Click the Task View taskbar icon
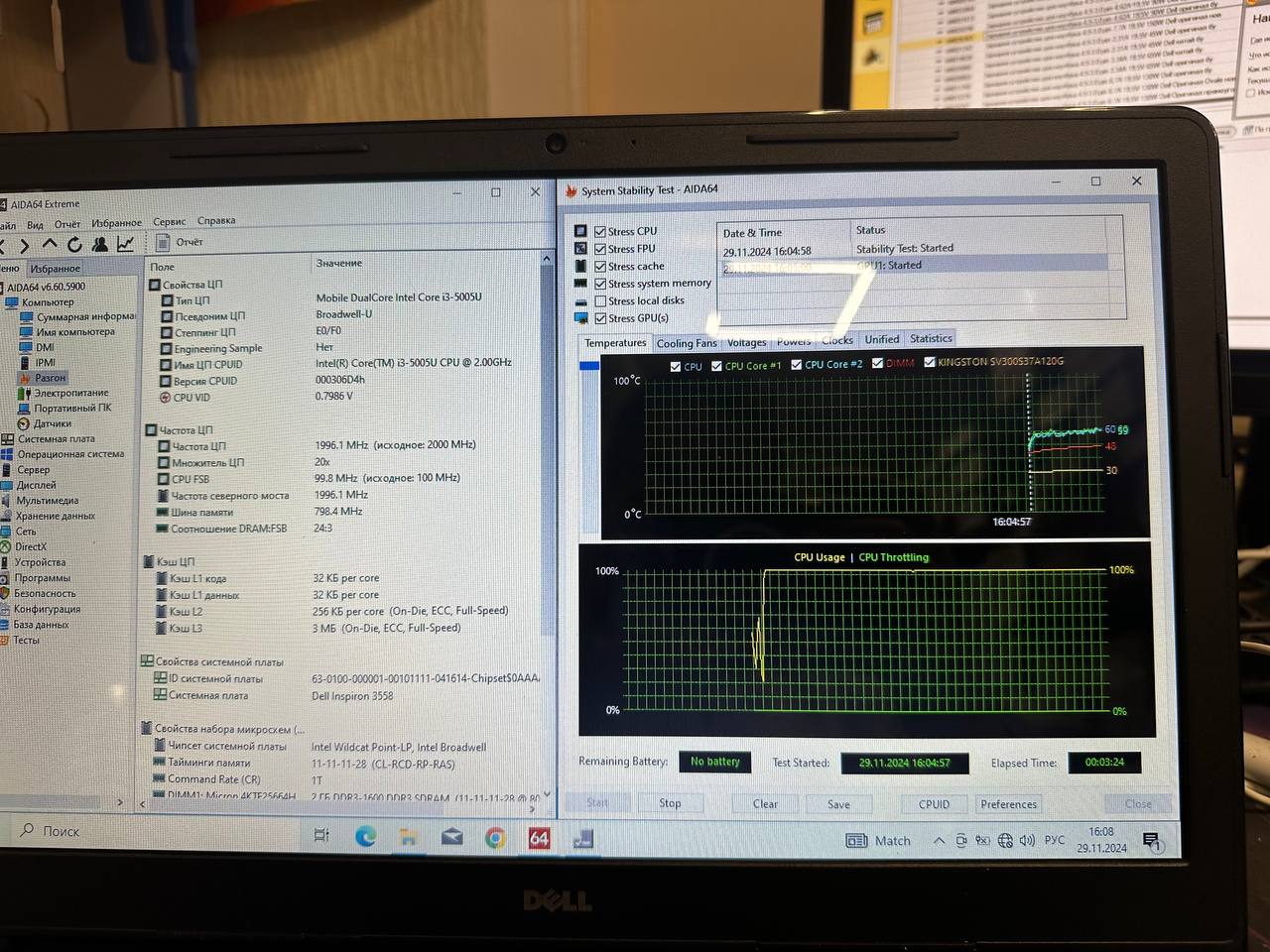Image resolution: width=1270 pixels, height=952 pixels. pos(321,836)
